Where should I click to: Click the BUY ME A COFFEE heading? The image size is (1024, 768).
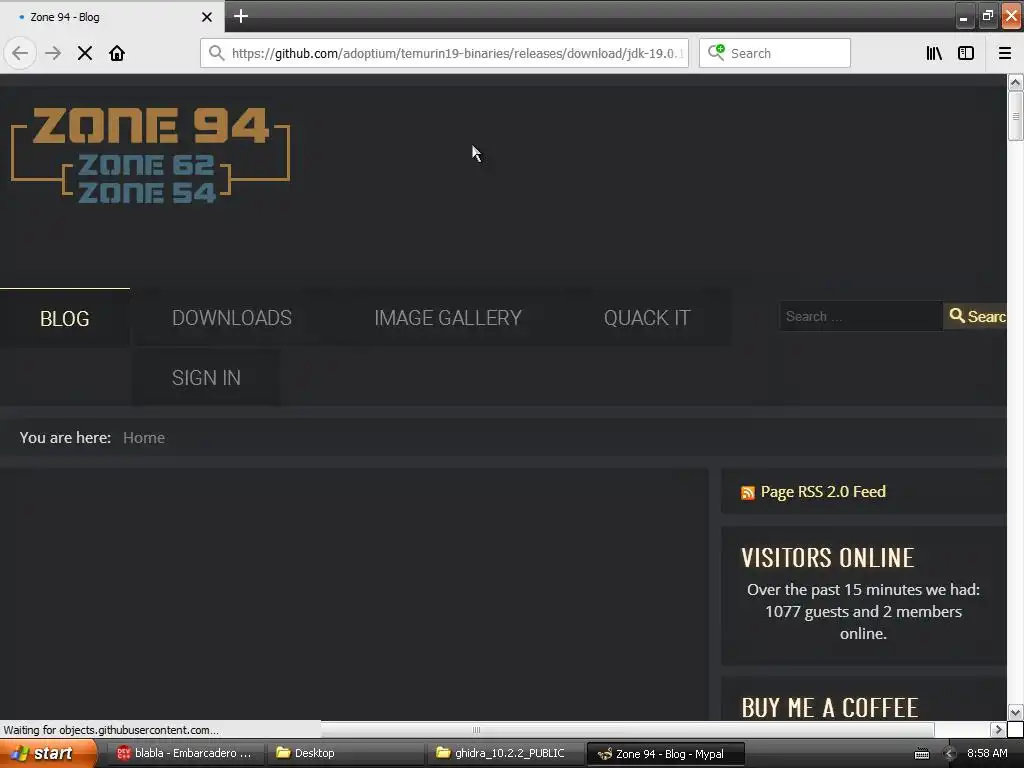point(830,708)
